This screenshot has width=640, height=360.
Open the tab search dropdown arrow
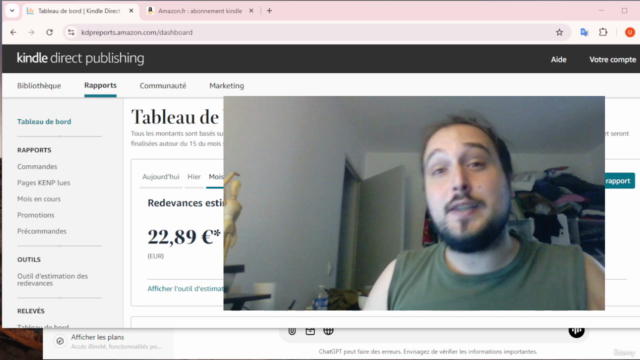(12, 11)
